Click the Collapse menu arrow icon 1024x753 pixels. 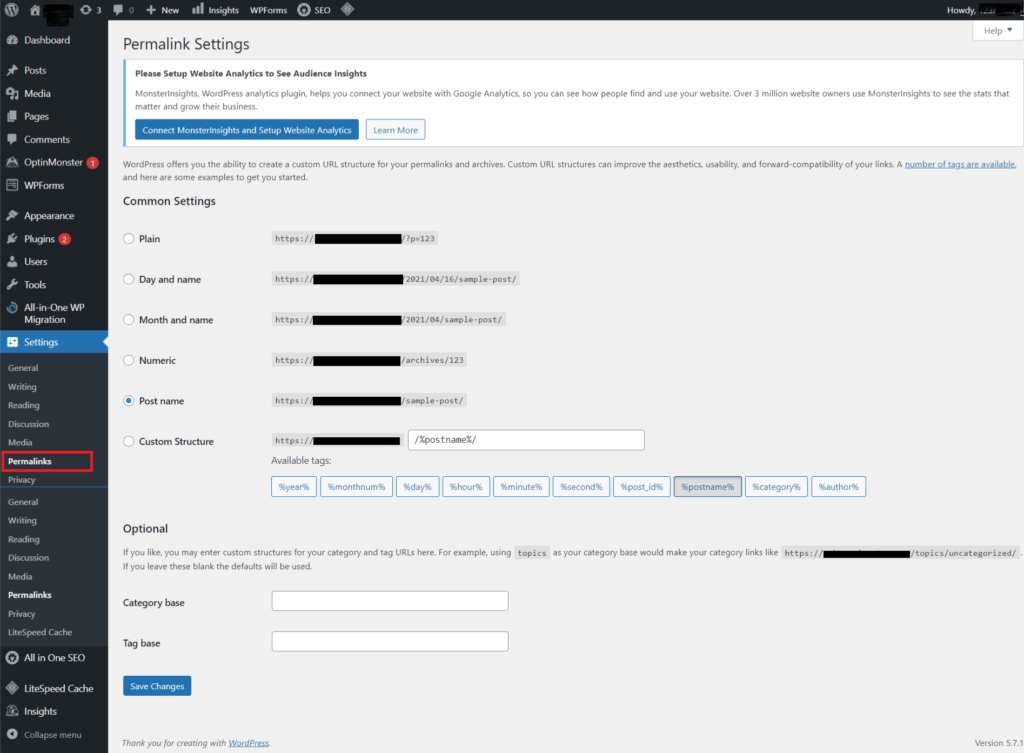tap(12, 734)
